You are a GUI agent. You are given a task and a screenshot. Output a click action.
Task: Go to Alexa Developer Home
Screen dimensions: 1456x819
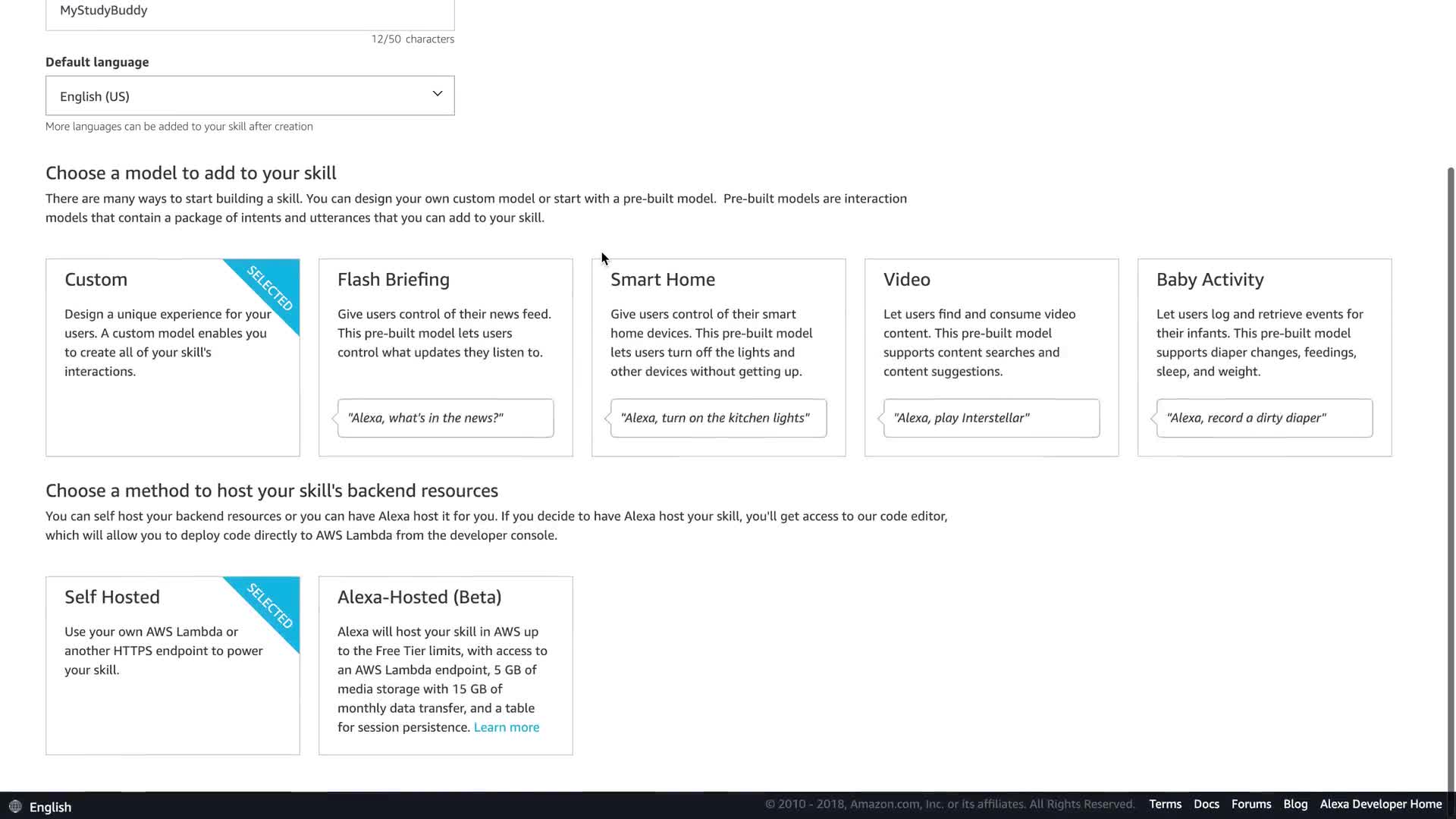1380,804
